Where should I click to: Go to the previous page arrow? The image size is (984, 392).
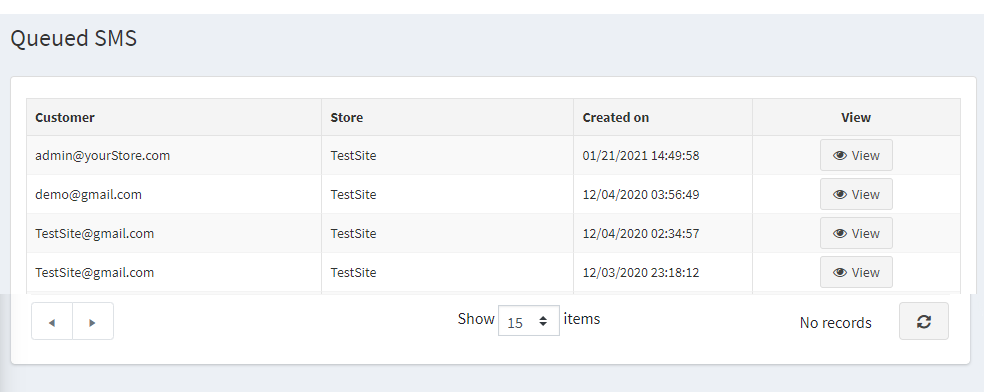[x=52, y=322]
